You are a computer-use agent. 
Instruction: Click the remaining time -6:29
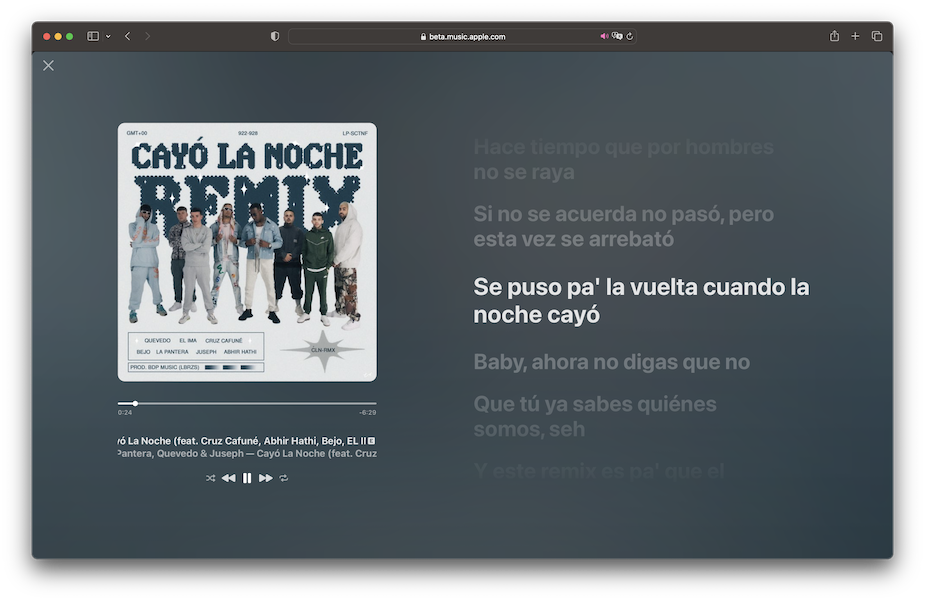pyautogui.click(x=368, y=413)
